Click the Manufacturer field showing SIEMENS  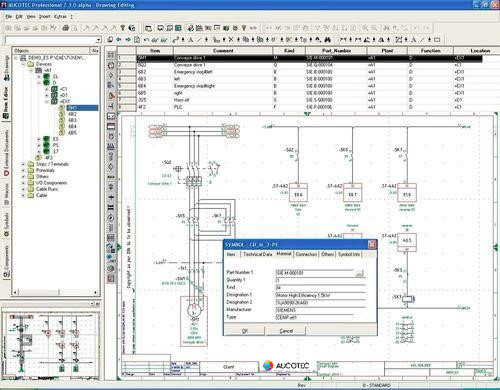pos(320,310)
